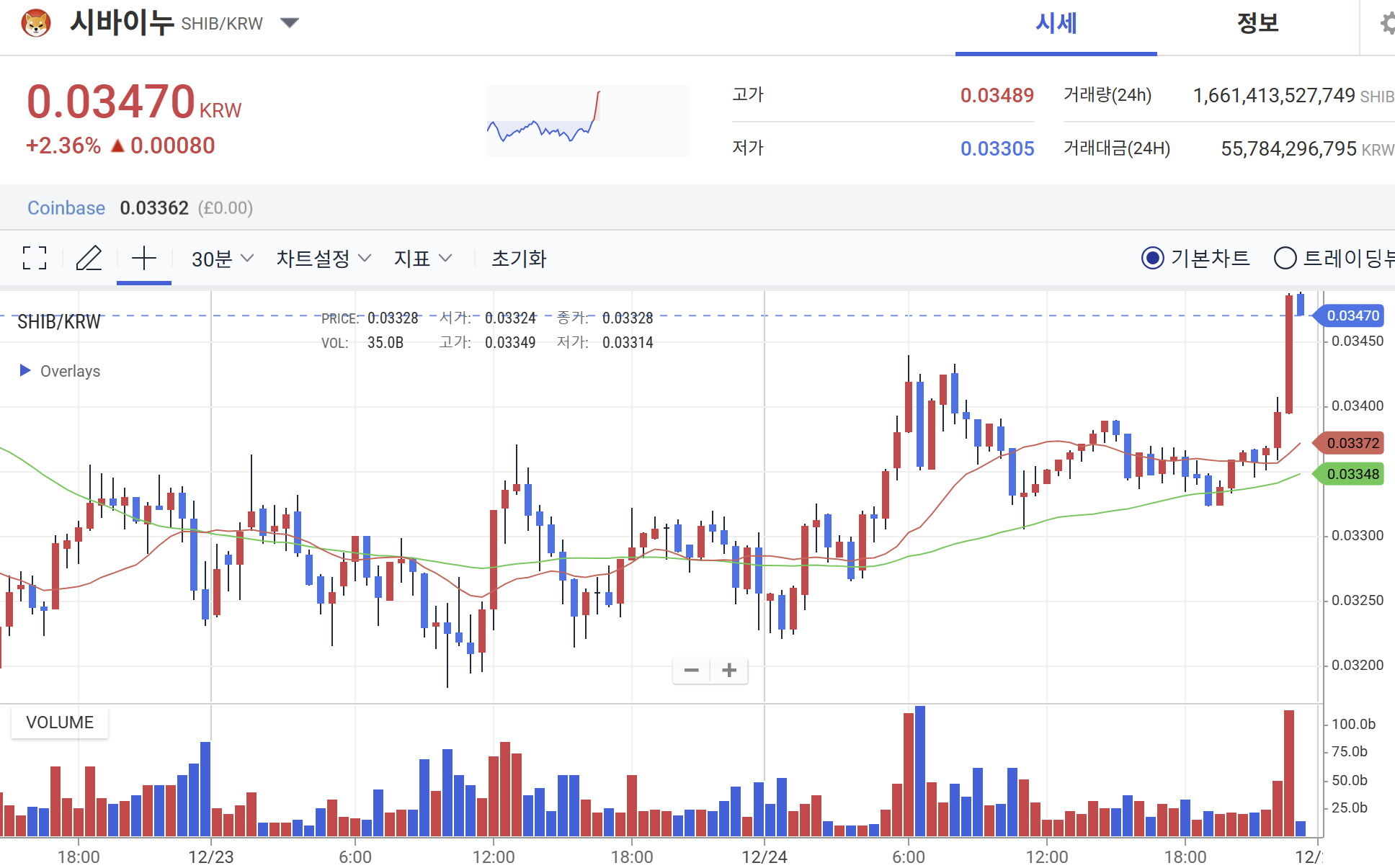Viewport: 1395px width, 868px height.
Task: Click the red 0.03372 price label
Action: coord(1352,443)
